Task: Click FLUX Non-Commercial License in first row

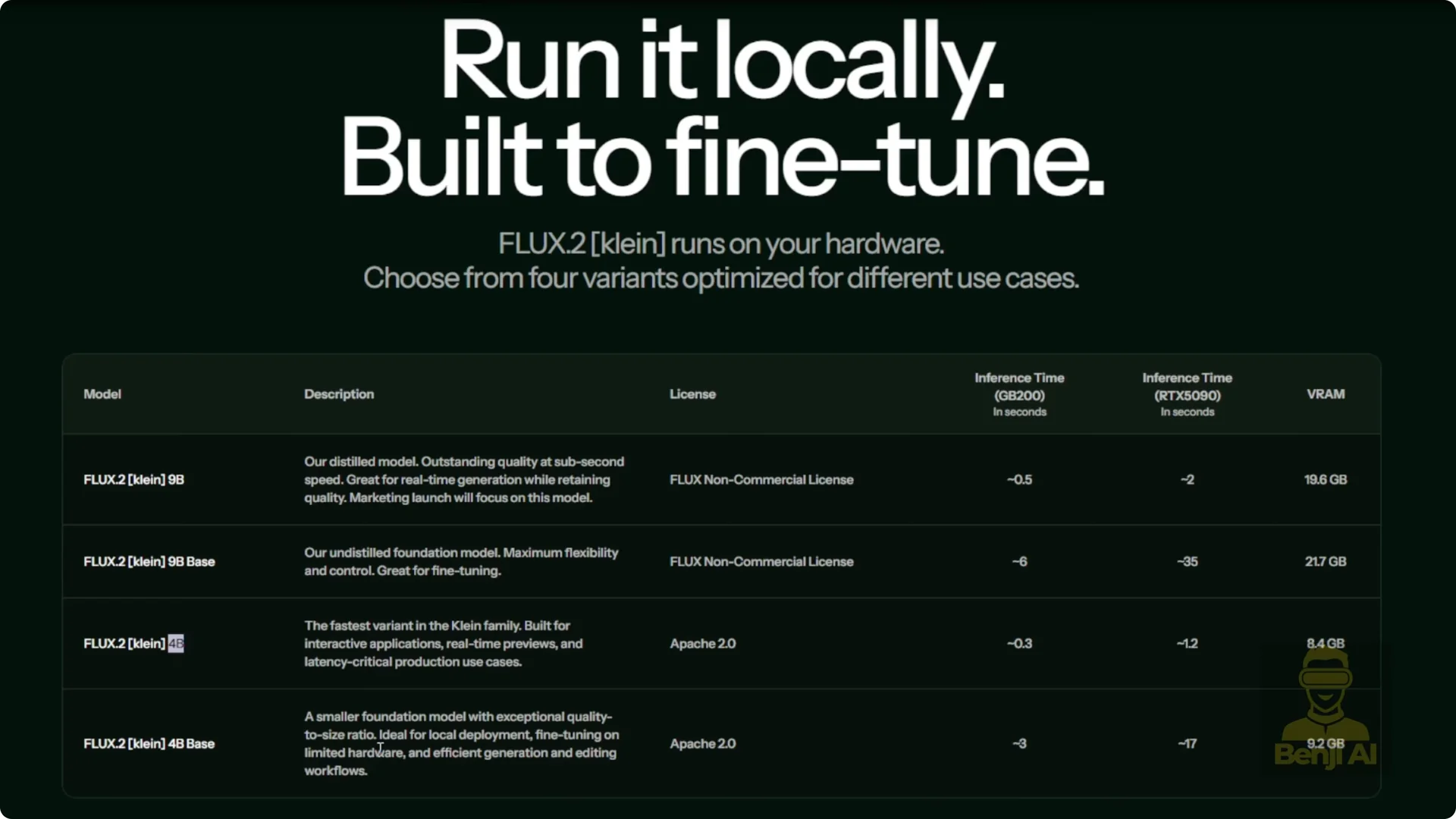Action: 761,480
